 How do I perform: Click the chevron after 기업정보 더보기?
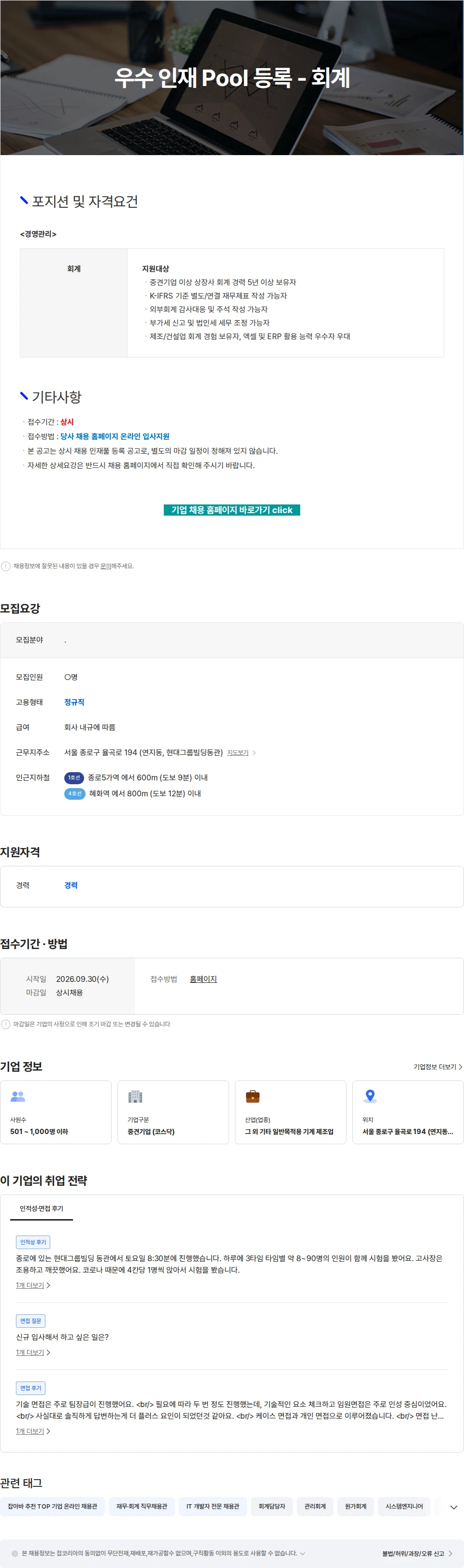click(x=460, y=1067)
